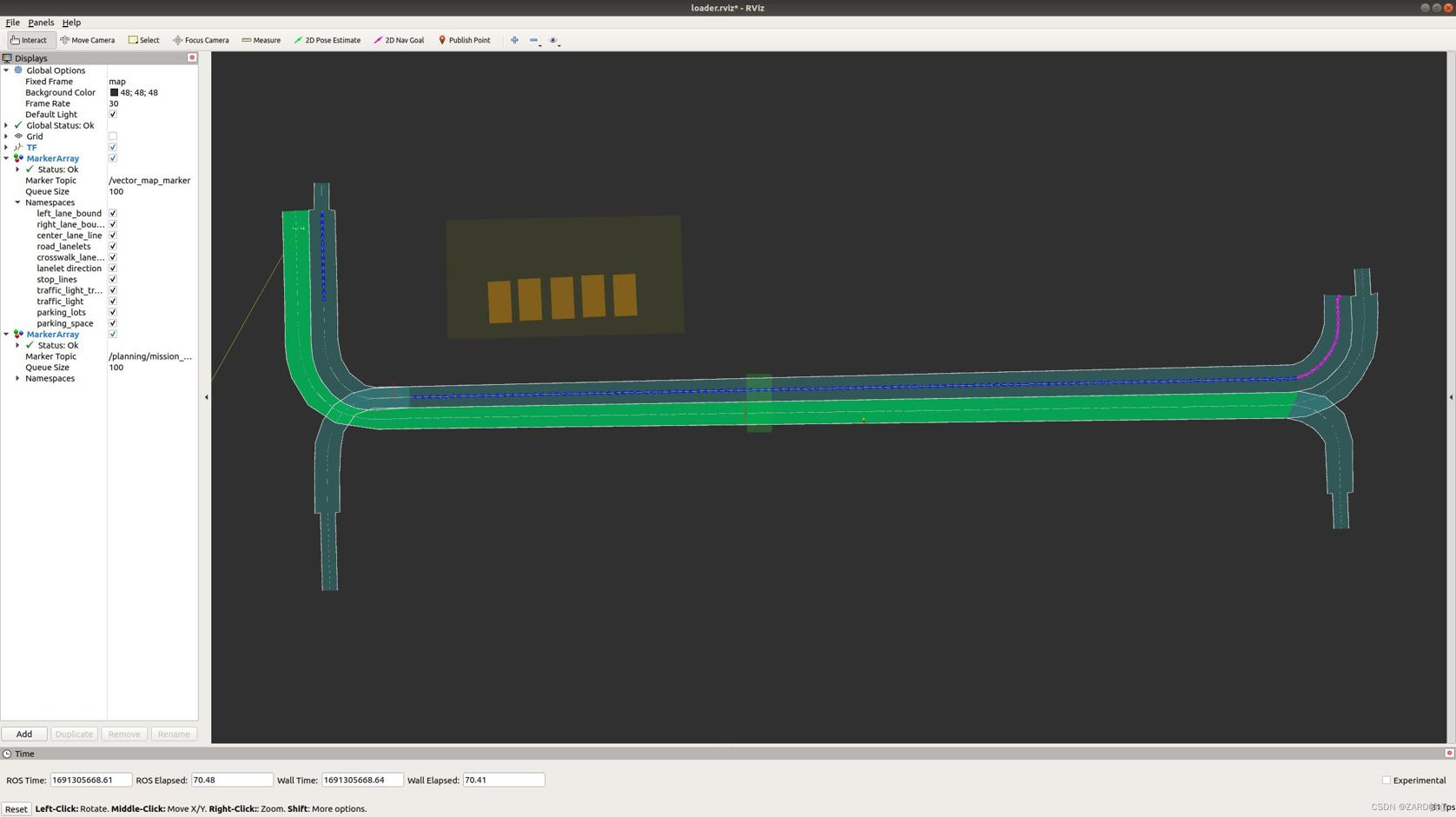Click the blue plus add-tool icon
This screenshot has width=1456, height=817.
(x=514, y=40)
